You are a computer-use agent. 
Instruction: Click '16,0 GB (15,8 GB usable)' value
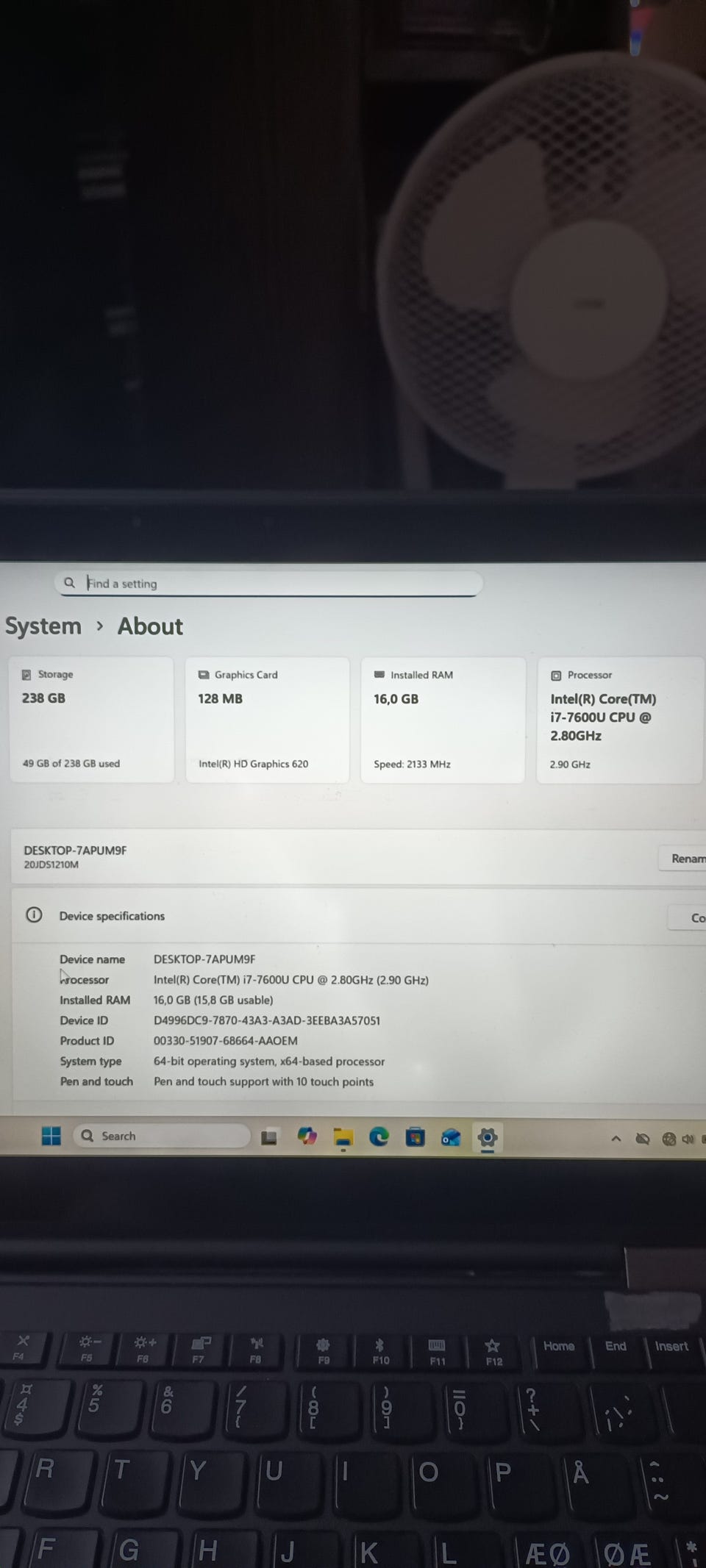point(213,1000)
